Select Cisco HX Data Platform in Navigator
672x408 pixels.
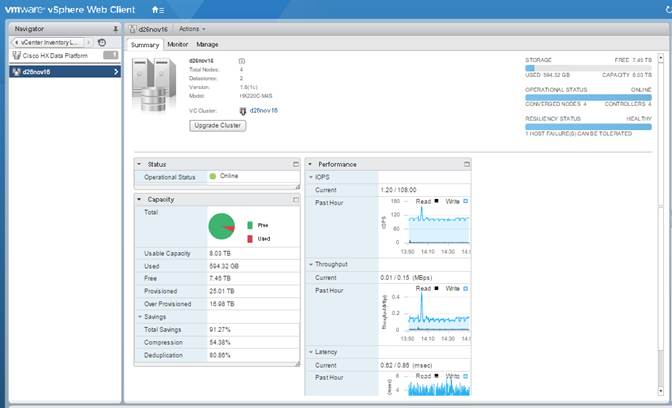tap(65, 55)
